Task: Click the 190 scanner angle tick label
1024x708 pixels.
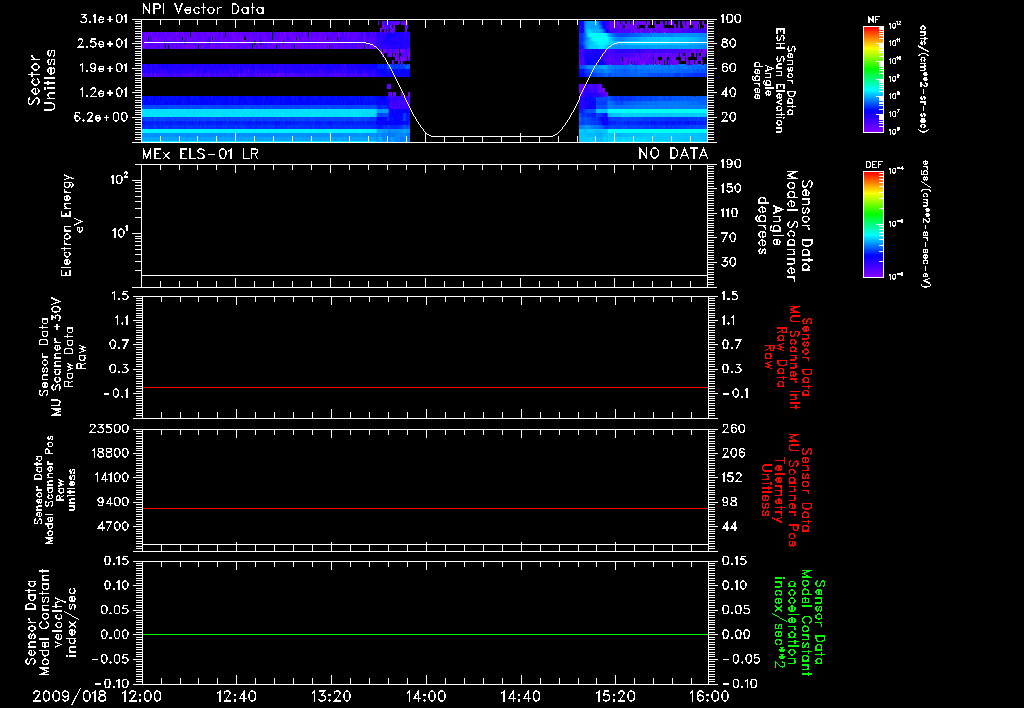Action: coord(731,164)
